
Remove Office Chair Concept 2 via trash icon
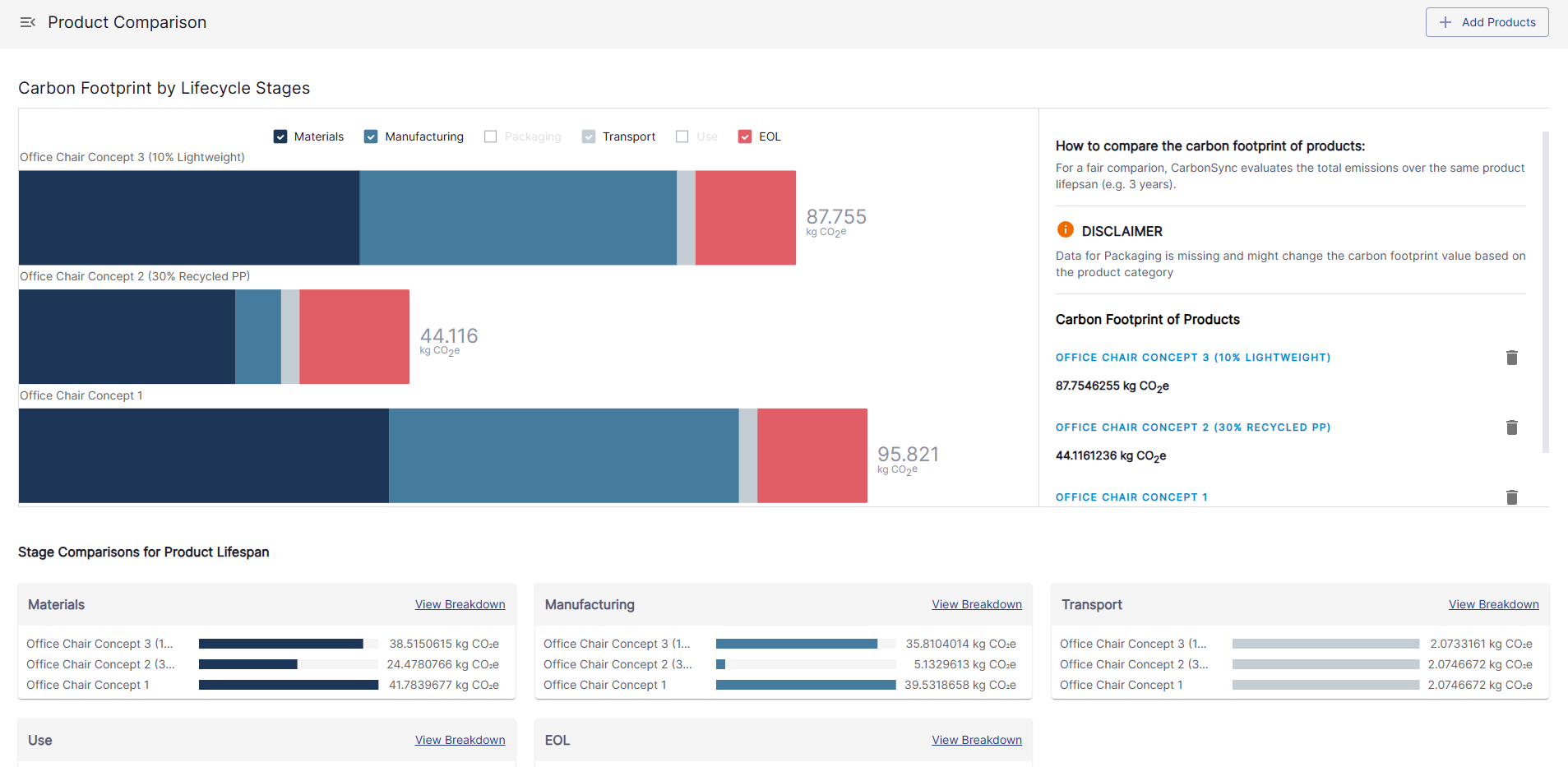point(1511,427)
